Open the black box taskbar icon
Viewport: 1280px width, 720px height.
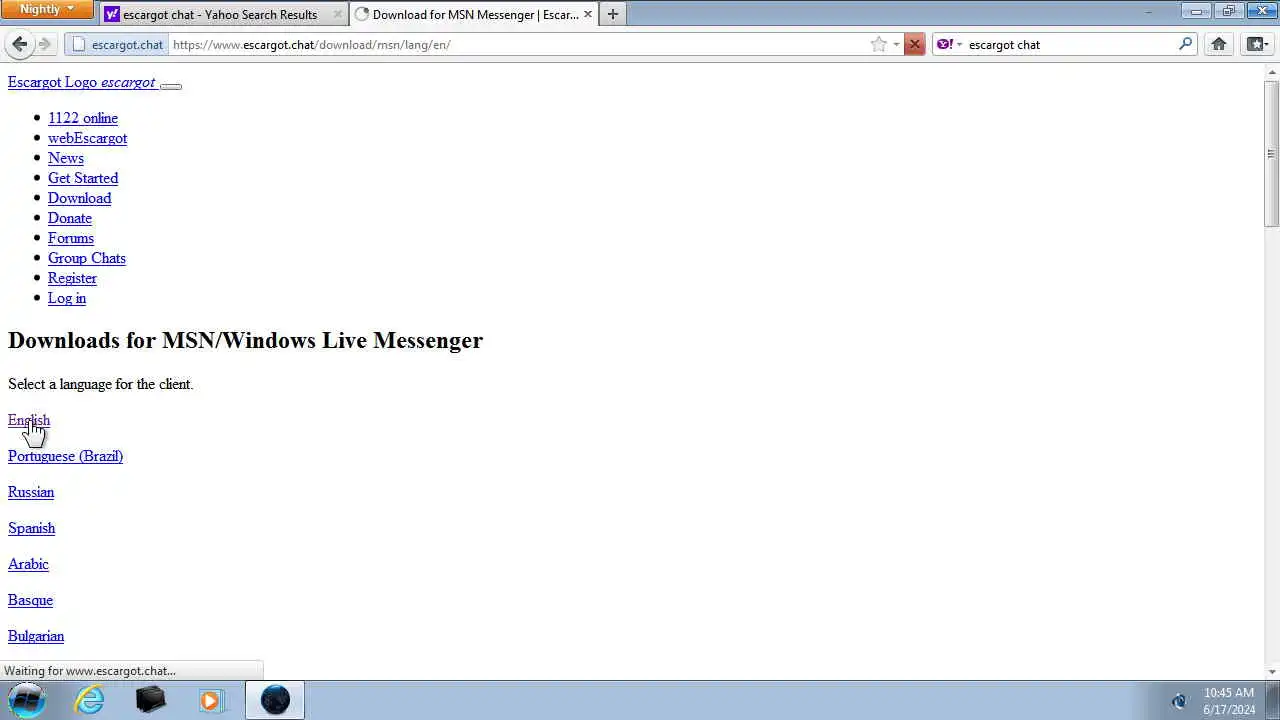tap(150, 700)
